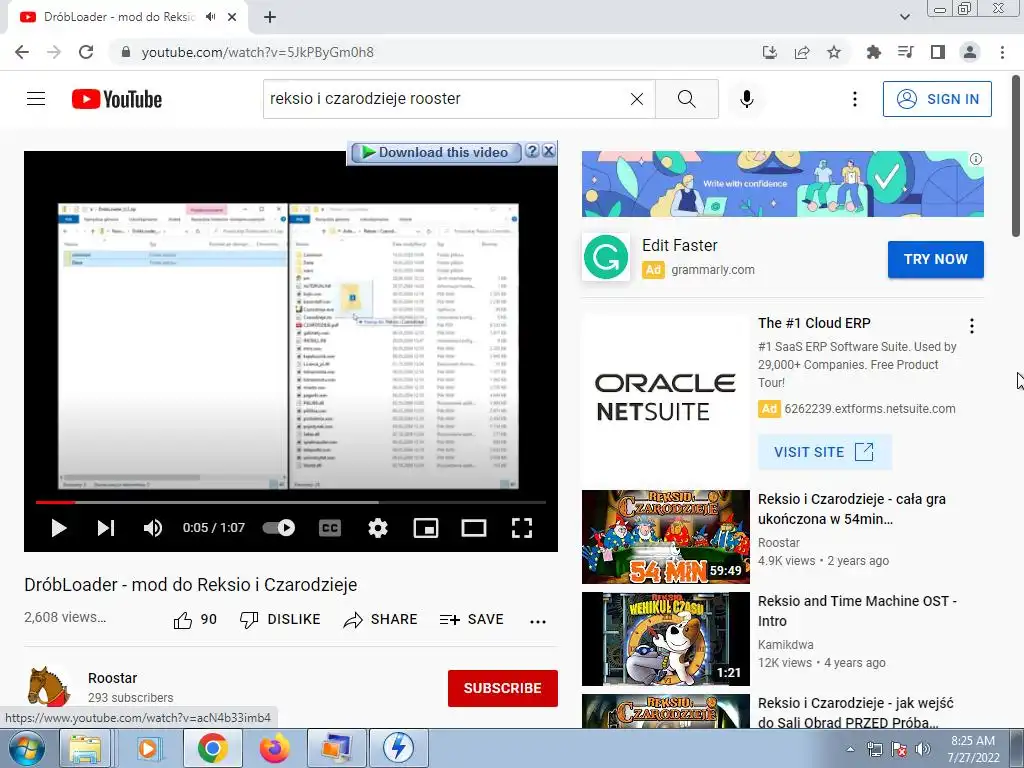Share this page from address bar

click(802, 52)
